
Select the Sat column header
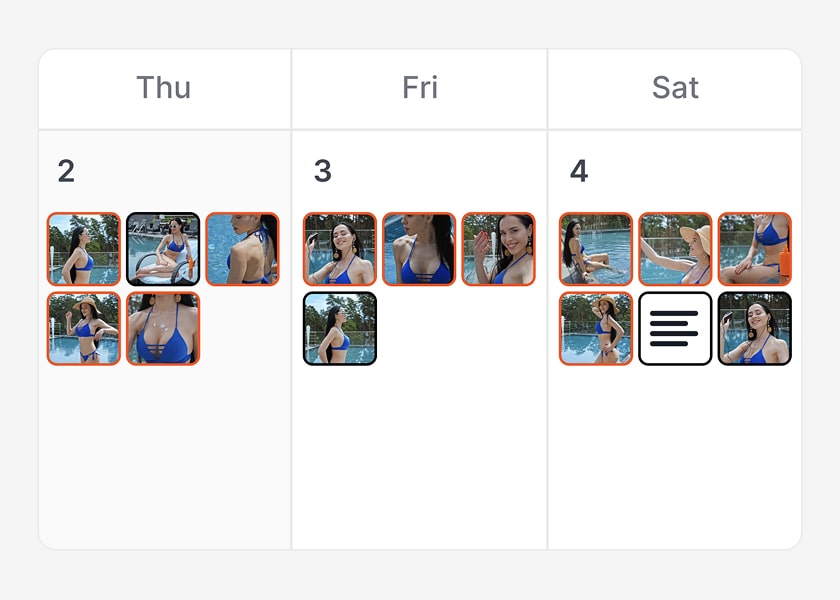click(675, 88)
